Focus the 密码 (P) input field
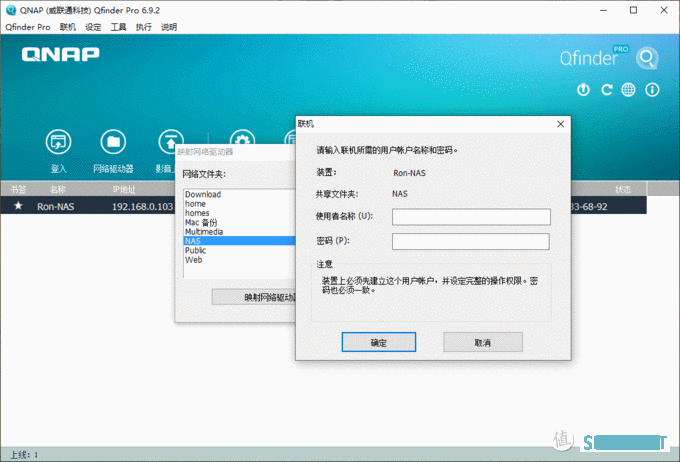 pyautogui.click(x=471, y=242)
